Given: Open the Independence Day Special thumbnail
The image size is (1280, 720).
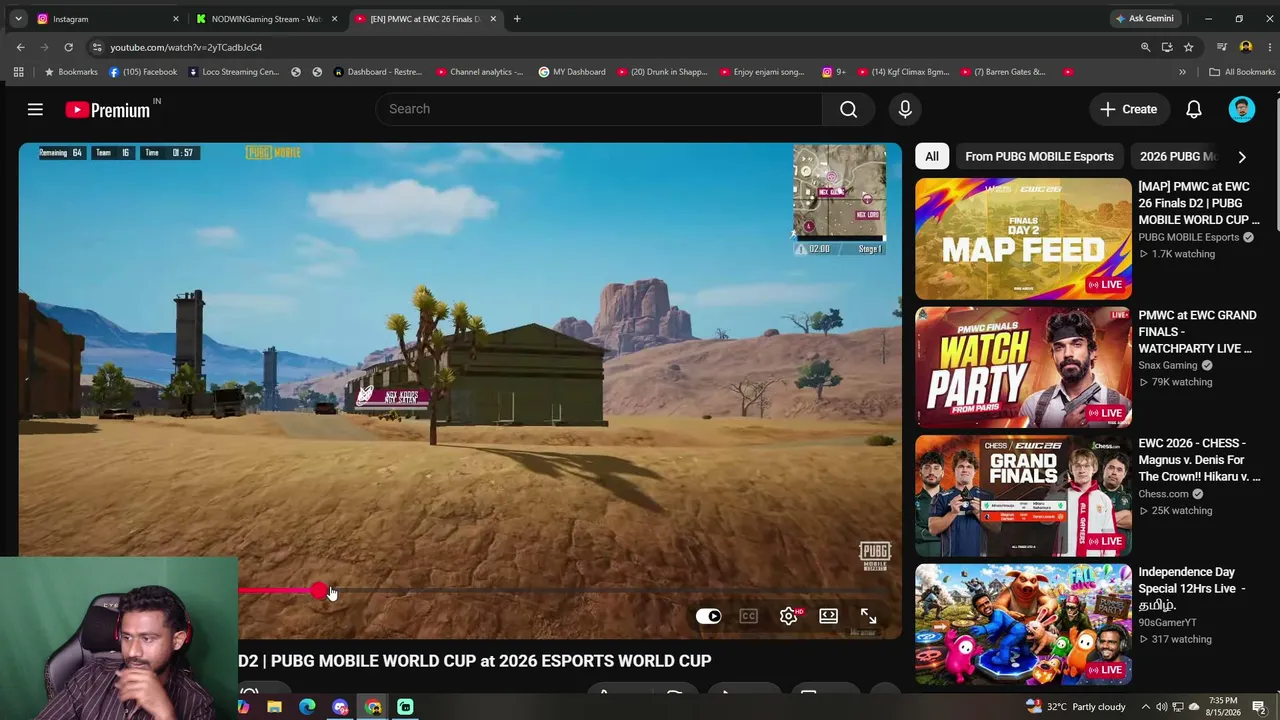Looking at the screenshot, I should click(1023, 624).
